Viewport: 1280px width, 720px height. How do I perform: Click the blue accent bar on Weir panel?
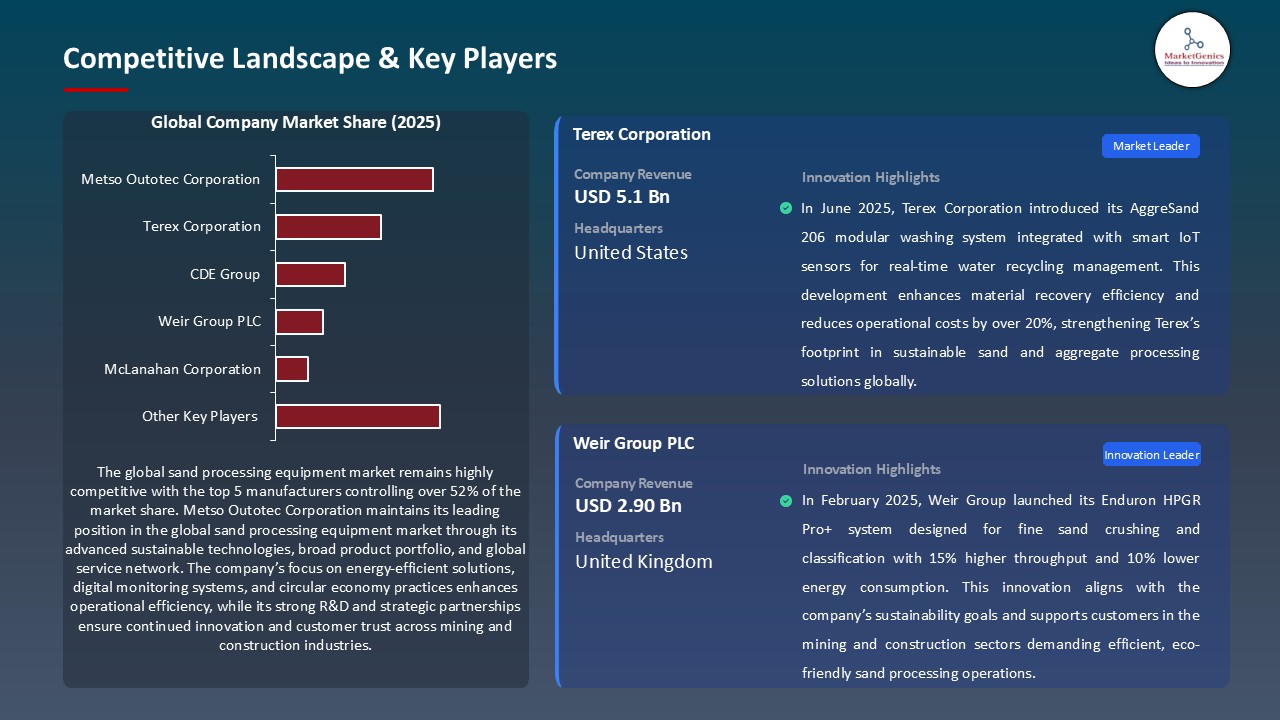(x=557, y=555)
